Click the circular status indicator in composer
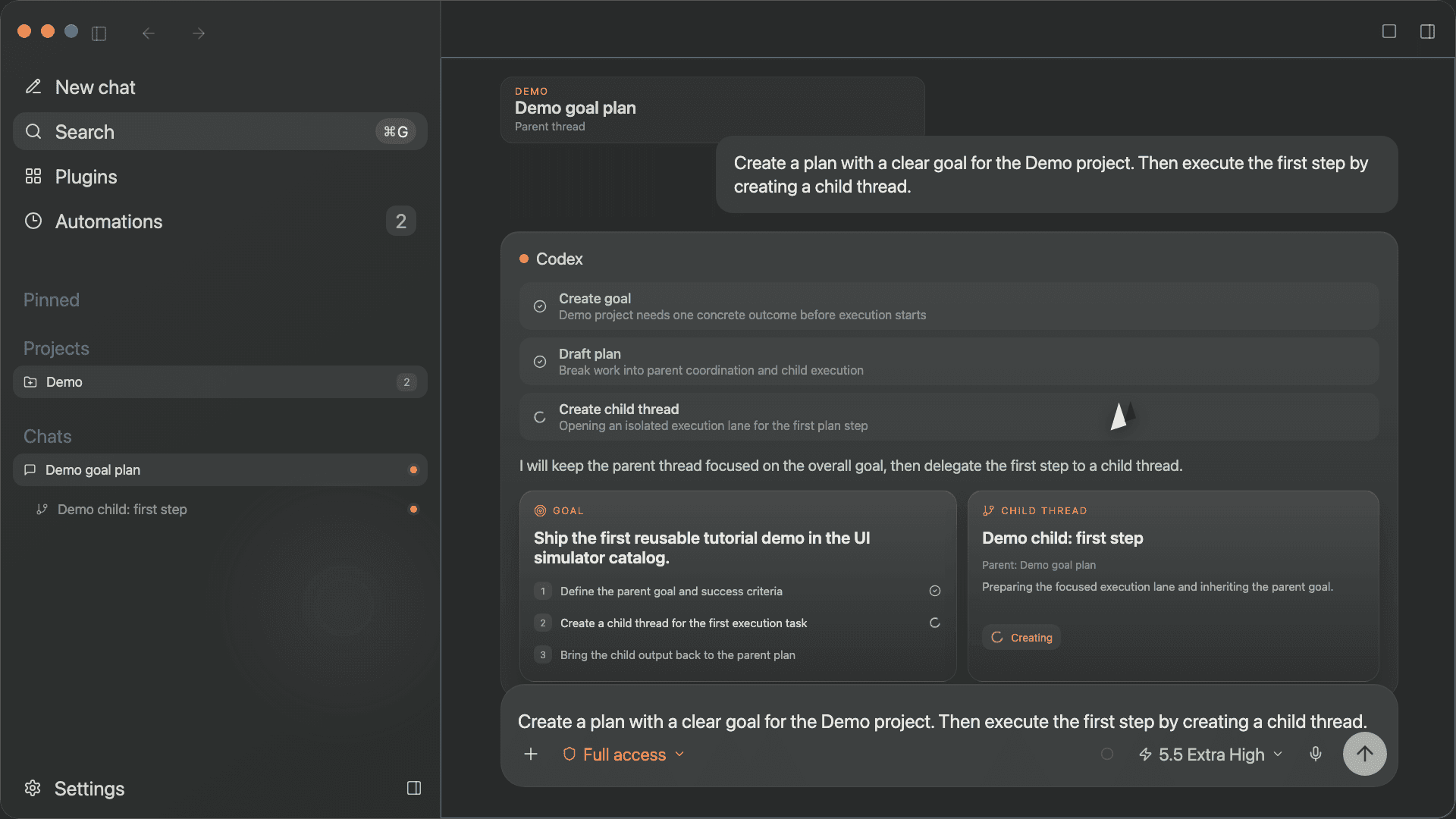This screenshot has width=1456, height=819. 1107,755
